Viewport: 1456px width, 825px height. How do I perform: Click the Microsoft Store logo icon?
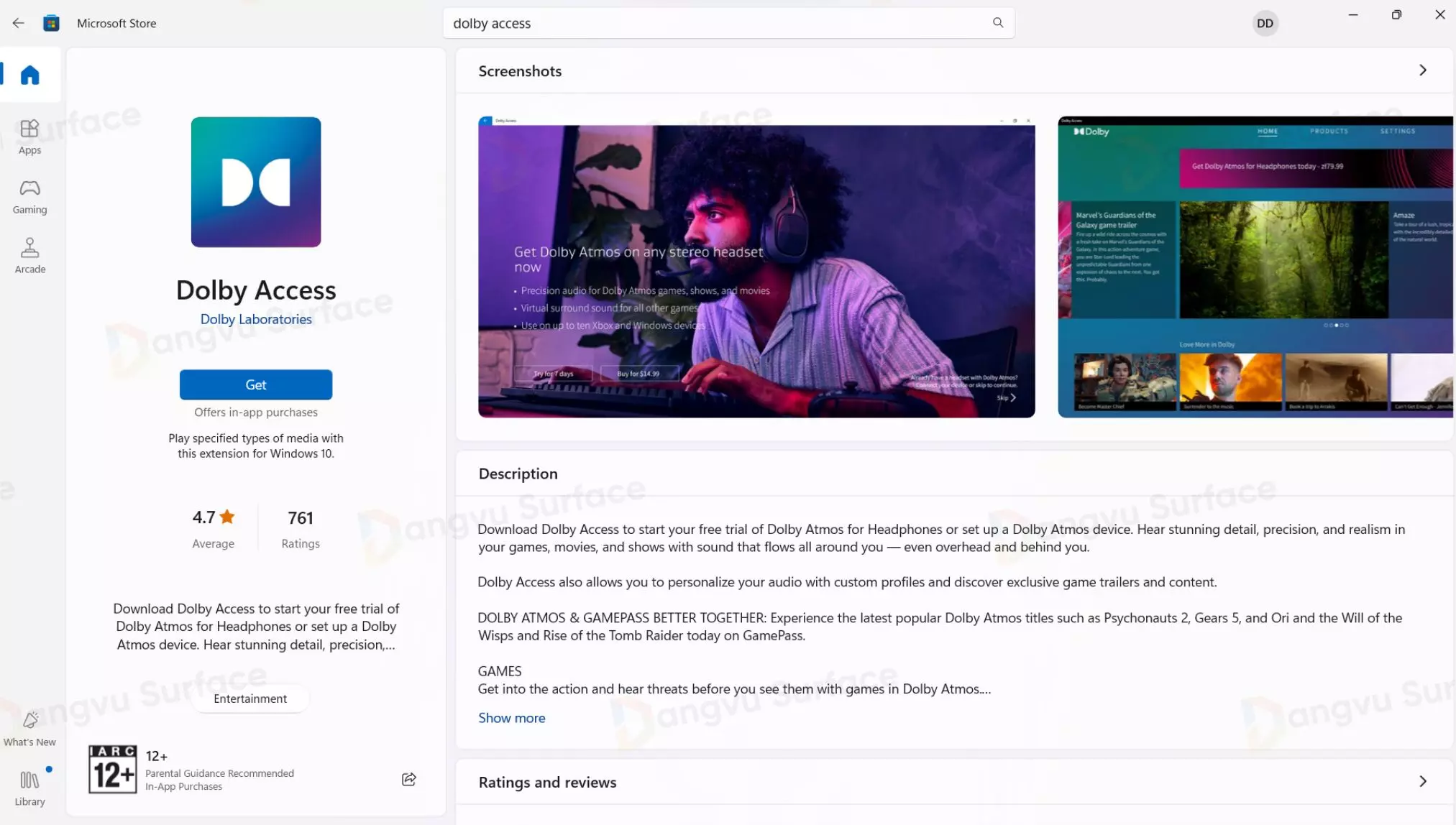[x=51, y=23]
